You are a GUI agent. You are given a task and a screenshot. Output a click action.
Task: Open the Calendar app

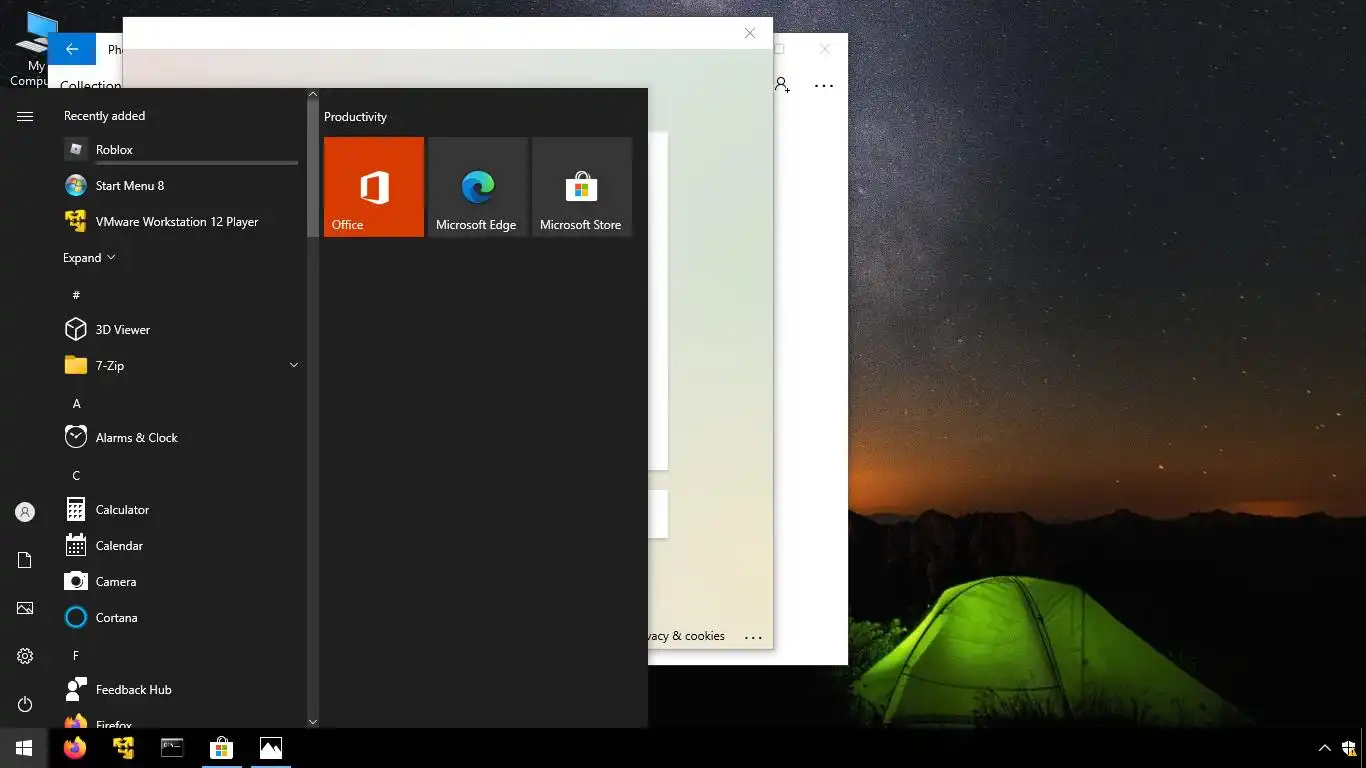tap(181, 546)
